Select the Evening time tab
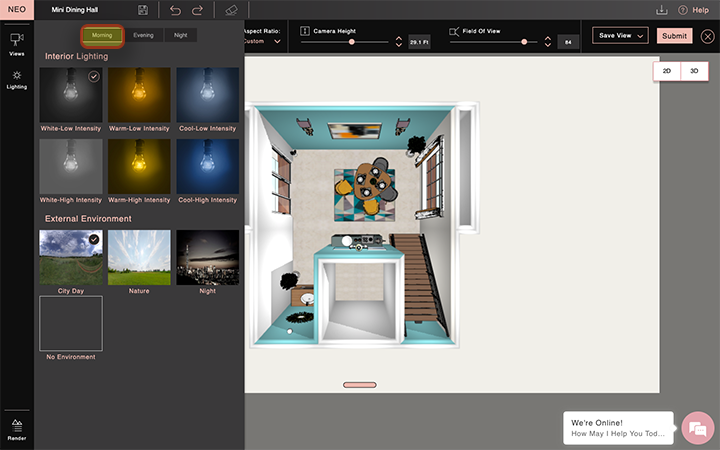The height and width of the screenshot is (450, 720). (x=143, y=35)
